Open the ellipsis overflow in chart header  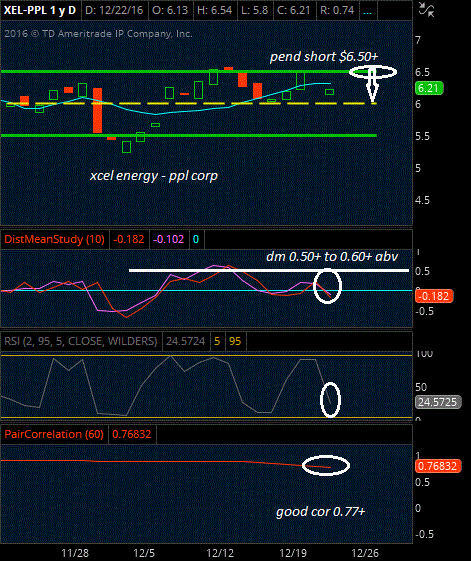pyautogui.click(x=367, y=10)
